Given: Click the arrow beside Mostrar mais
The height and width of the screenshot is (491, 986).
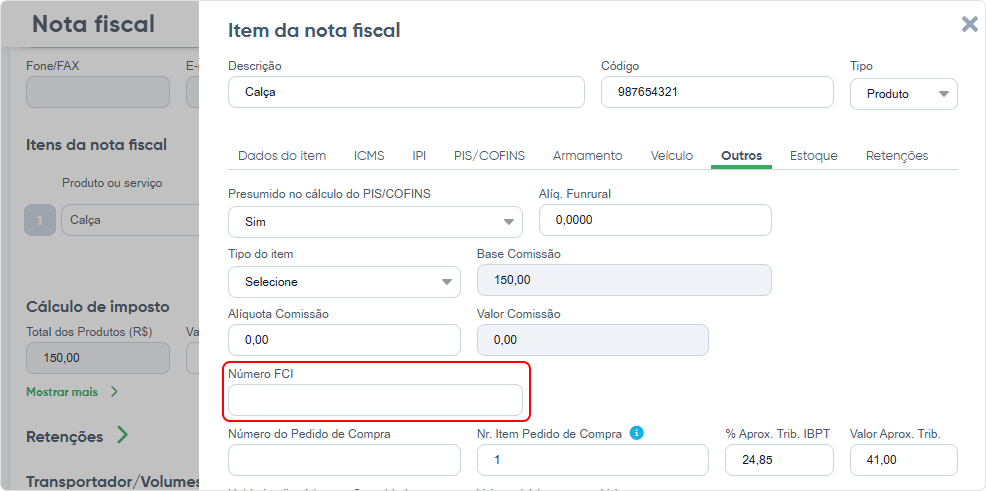Looking at the screenshot, I should coord(114,392).
